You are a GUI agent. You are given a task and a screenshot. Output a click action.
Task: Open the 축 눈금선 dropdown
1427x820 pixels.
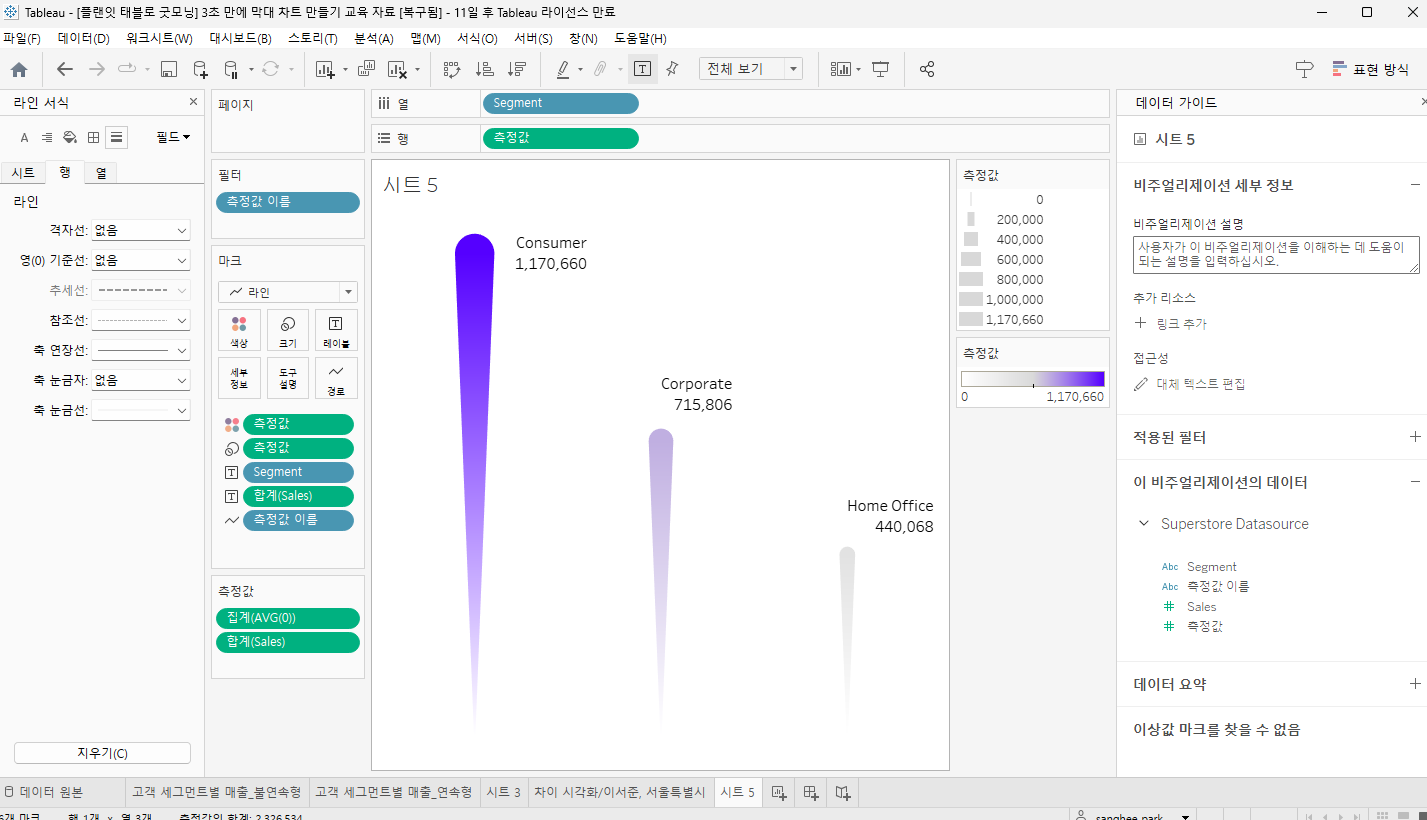(x=141, y=411)
